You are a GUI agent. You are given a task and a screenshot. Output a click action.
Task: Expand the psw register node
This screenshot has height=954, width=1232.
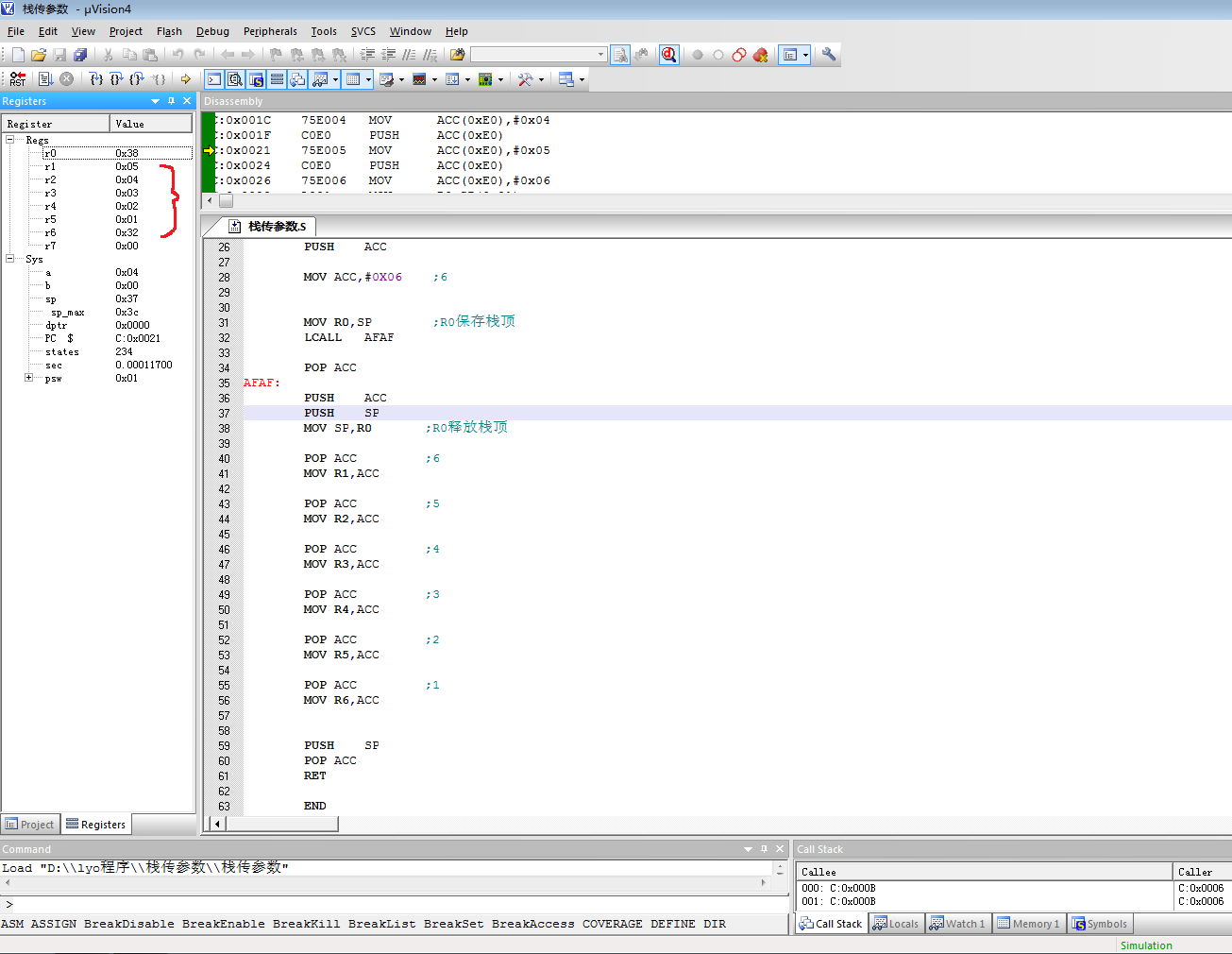pyautogui.click(x=28, y=377)
